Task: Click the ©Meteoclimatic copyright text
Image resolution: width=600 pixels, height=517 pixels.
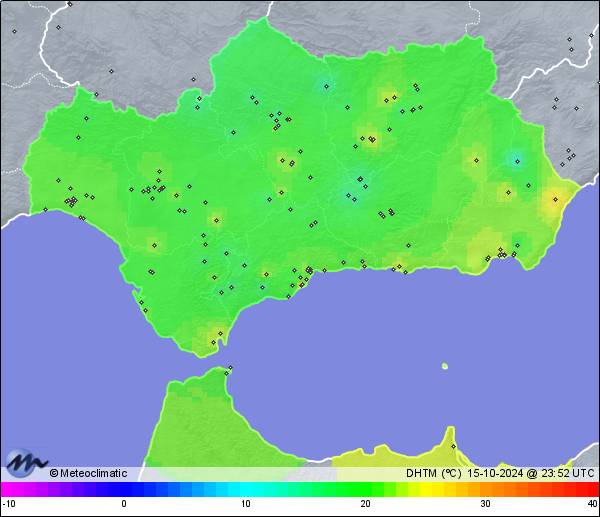Action: click(88, 473)
